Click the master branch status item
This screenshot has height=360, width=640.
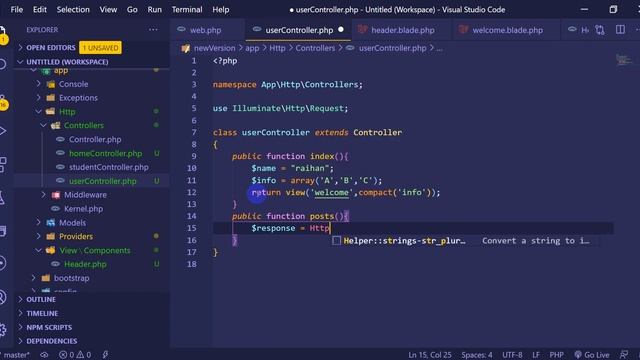click(15, 355)
